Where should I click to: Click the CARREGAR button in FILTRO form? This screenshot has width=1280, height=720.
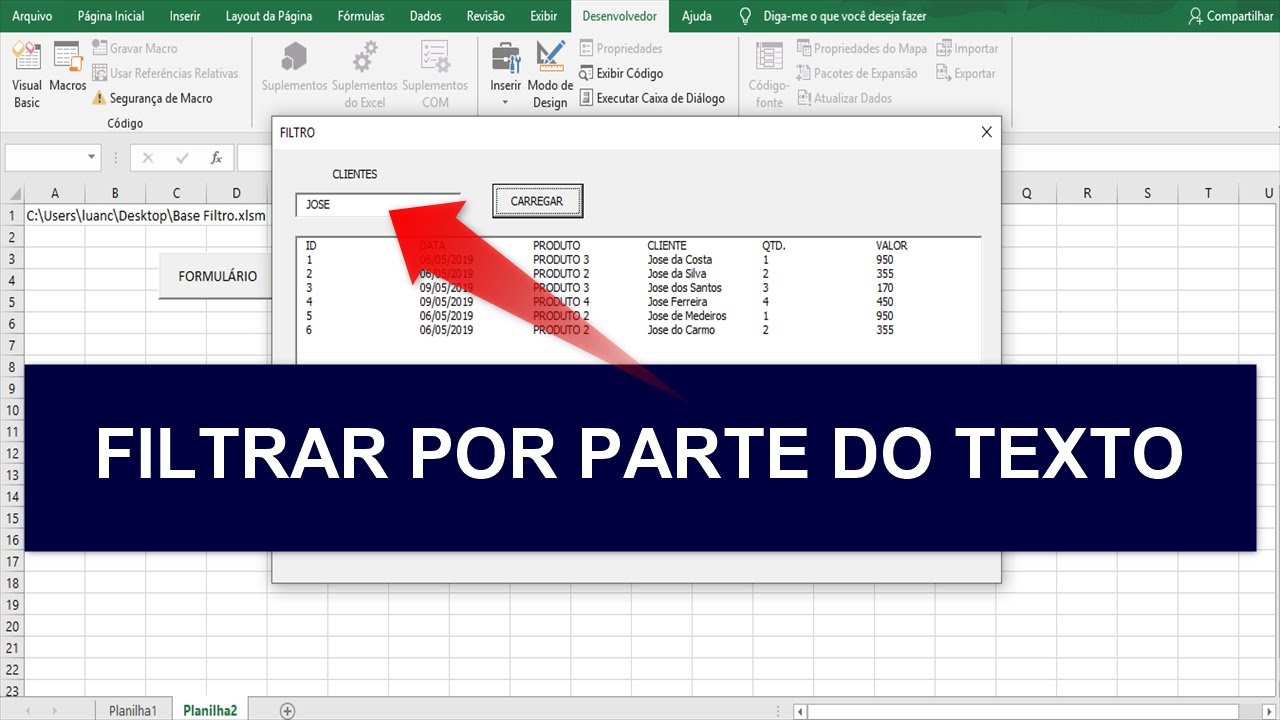point(537,201)
